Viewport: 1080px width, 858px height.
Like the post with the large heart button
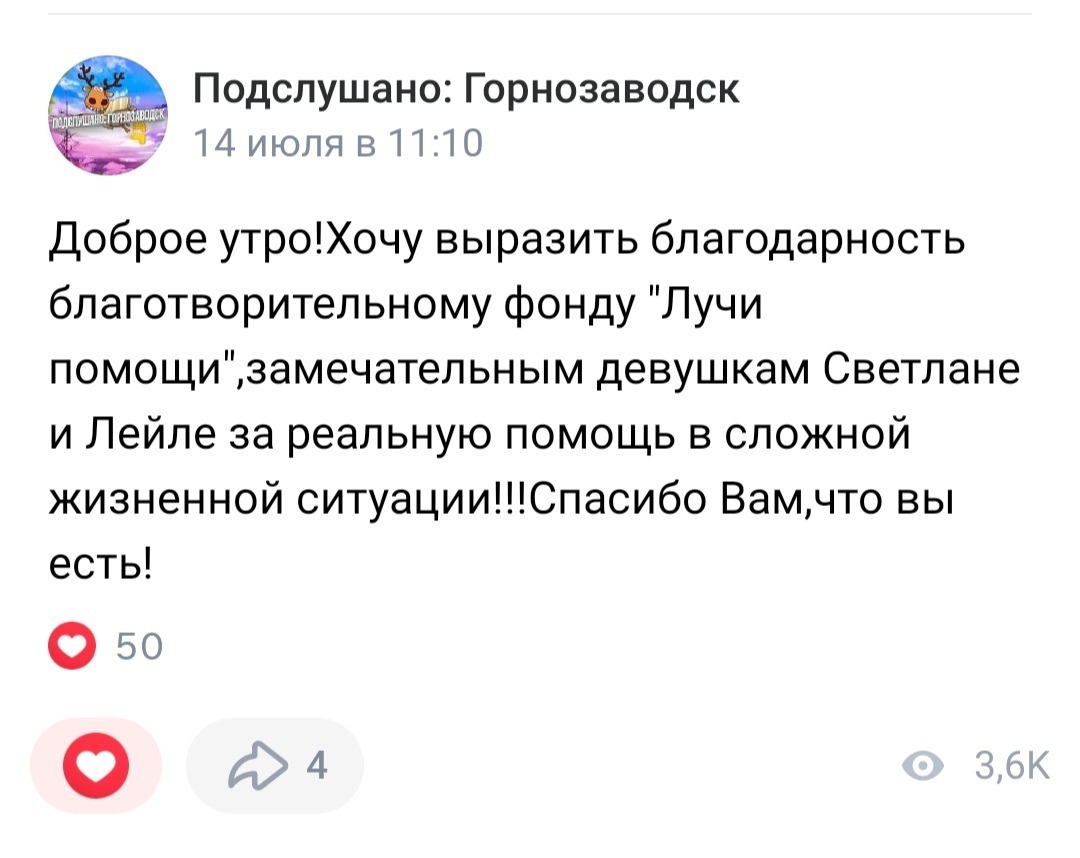coord(97,766)
